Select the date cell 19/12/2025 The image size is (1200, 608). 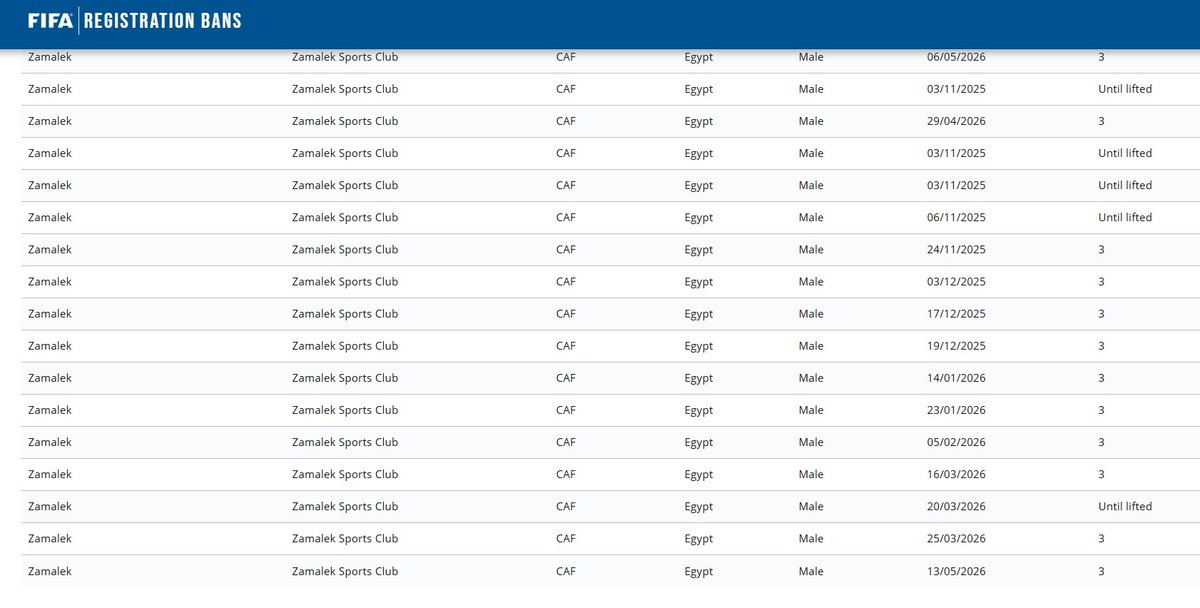click(956, 345)
